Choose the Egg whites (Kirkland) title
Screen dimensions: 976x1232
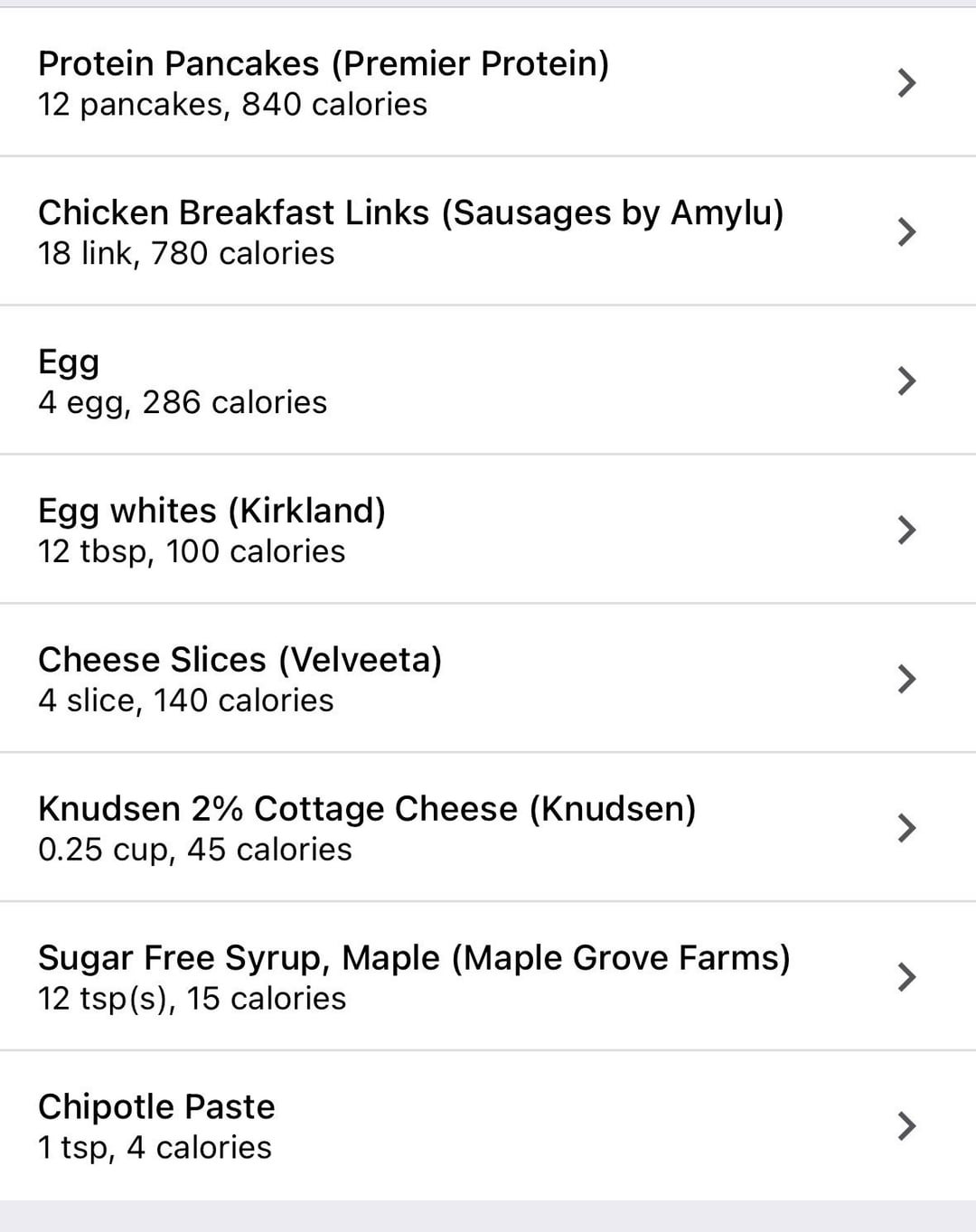tap(211, 511)
